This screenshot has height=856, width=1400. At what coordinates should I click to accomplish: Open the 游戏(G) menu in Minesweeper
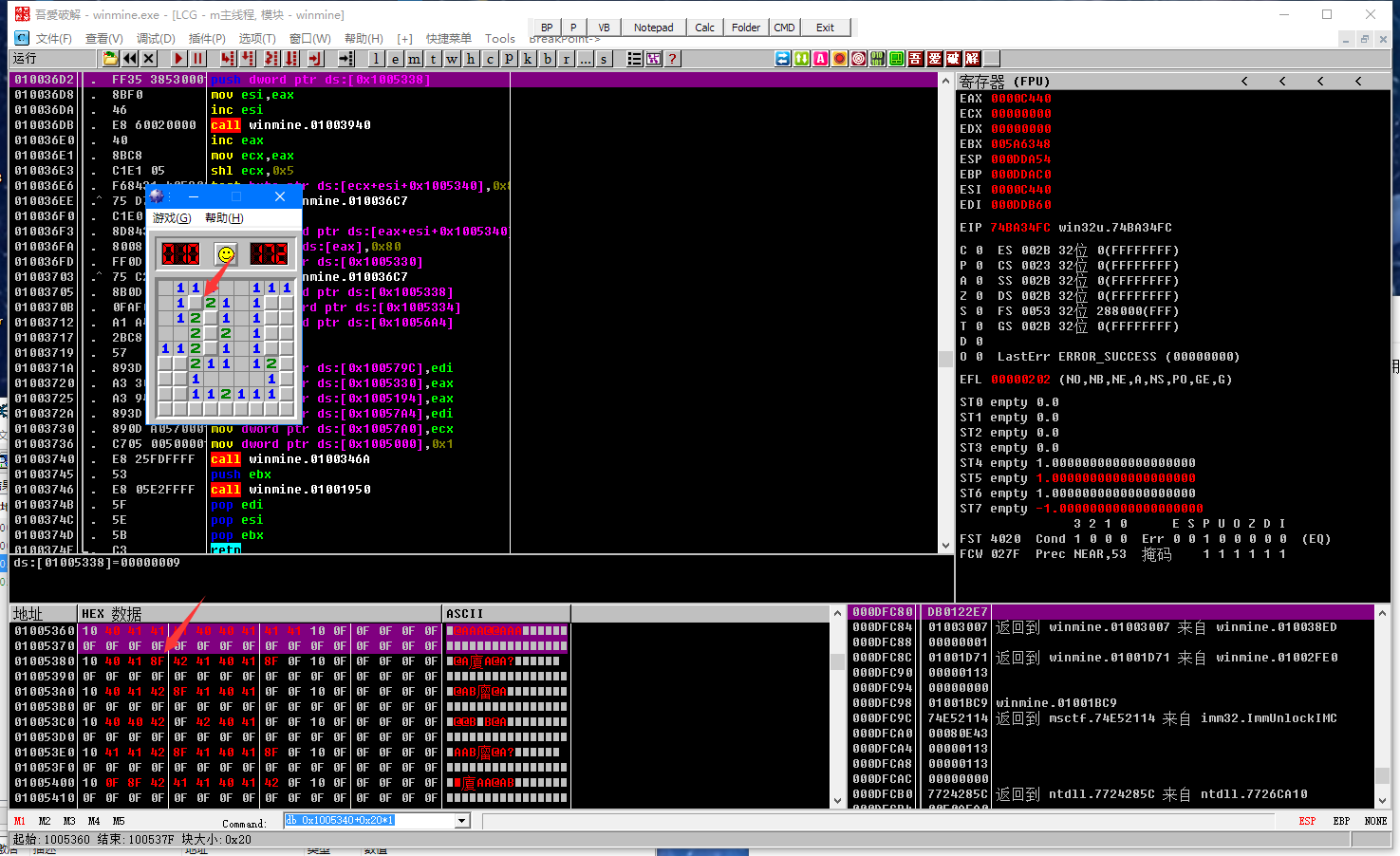point(172,218)
